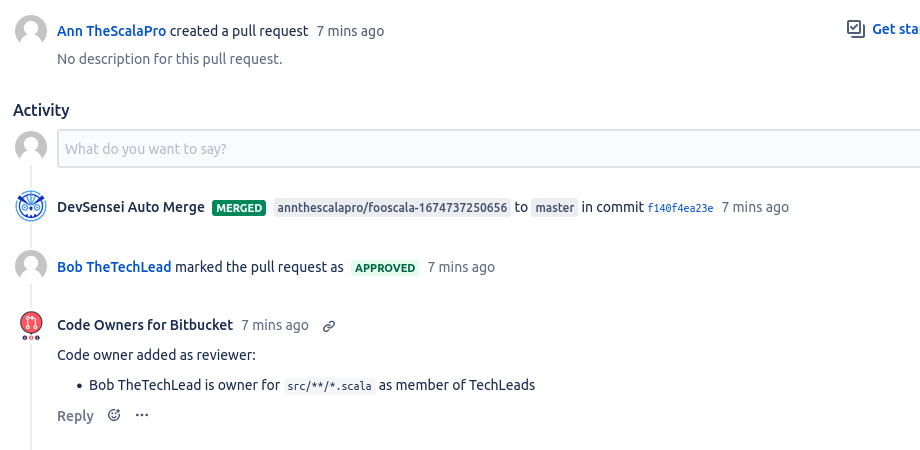Open commit f140f4ea23e
This screenshot has width=920, height=450.
coord(680,208)
